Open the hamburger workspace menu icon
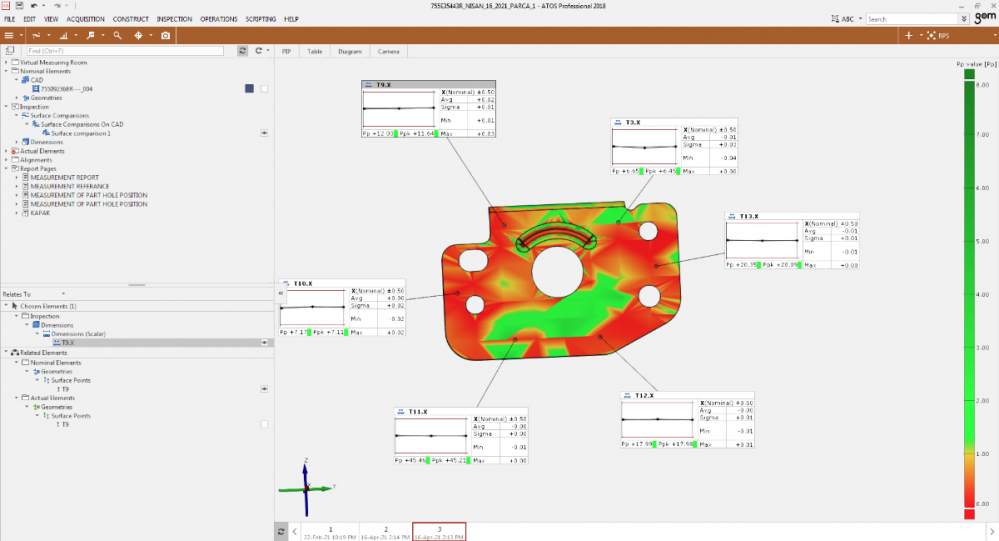999x541 pixels. (8, 35)
